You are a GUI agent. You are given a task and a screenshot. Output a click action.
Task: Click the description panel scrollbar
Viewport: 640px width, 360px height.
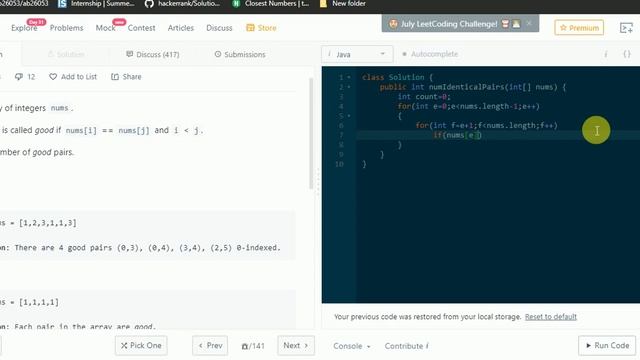(311, 133)
